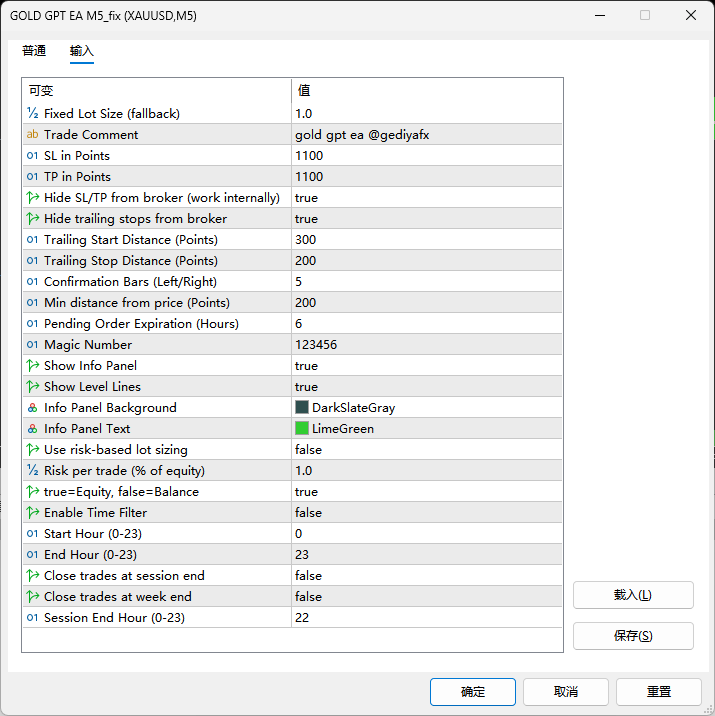Image resolution: width=715 pixels, height=716 pixels.
Task: Click the Trade Comment string icon
Action: tap(33, 134)
